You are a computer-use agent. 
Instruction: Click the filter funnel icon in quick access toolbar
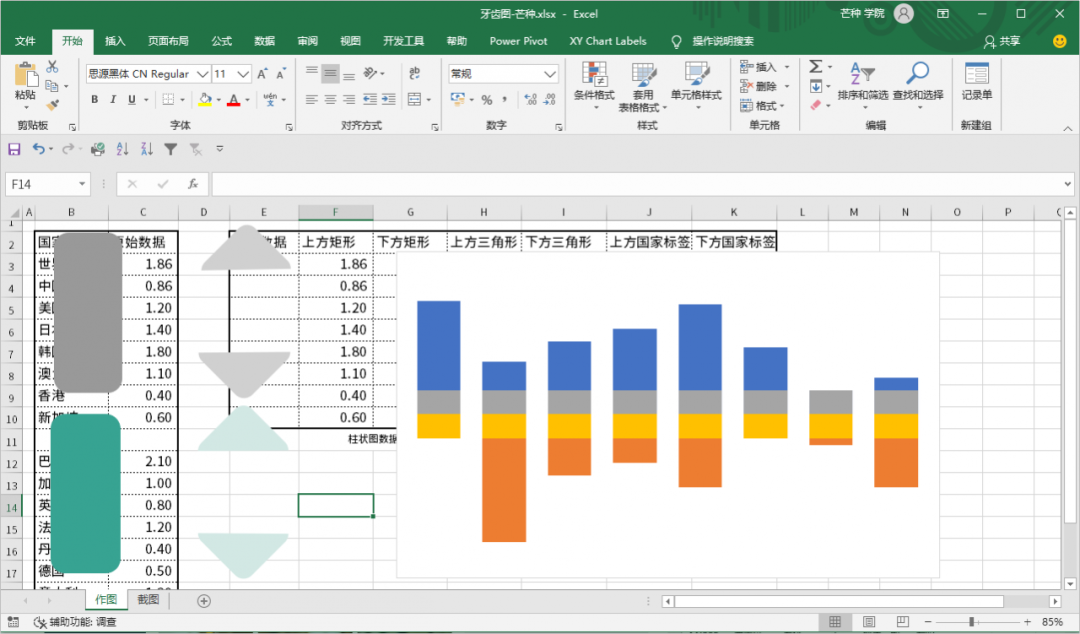click(x=171, y=149)
